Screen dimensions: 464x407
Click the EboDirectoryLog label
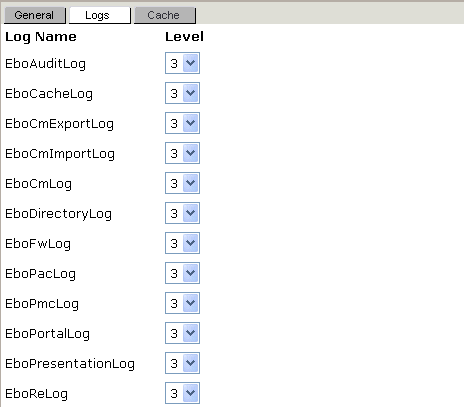coord(58,214)
